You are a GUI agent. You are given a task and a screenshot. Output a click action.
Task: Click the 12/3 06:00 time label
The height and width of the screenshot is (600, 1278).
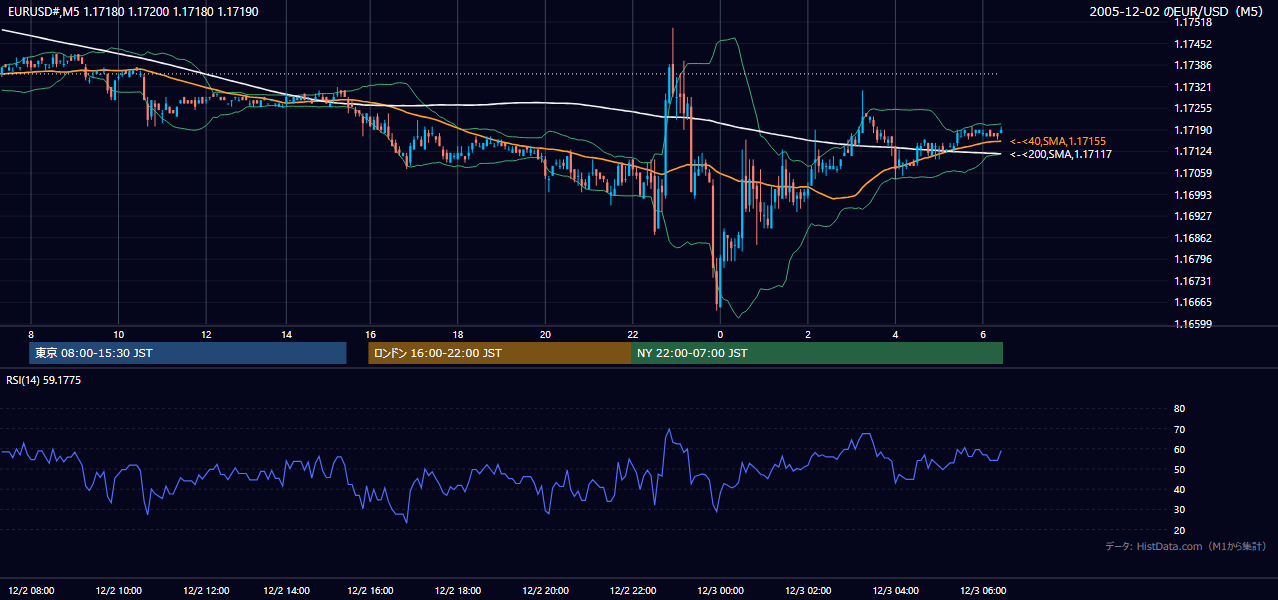pyautogui.click(x=983, y=590)
